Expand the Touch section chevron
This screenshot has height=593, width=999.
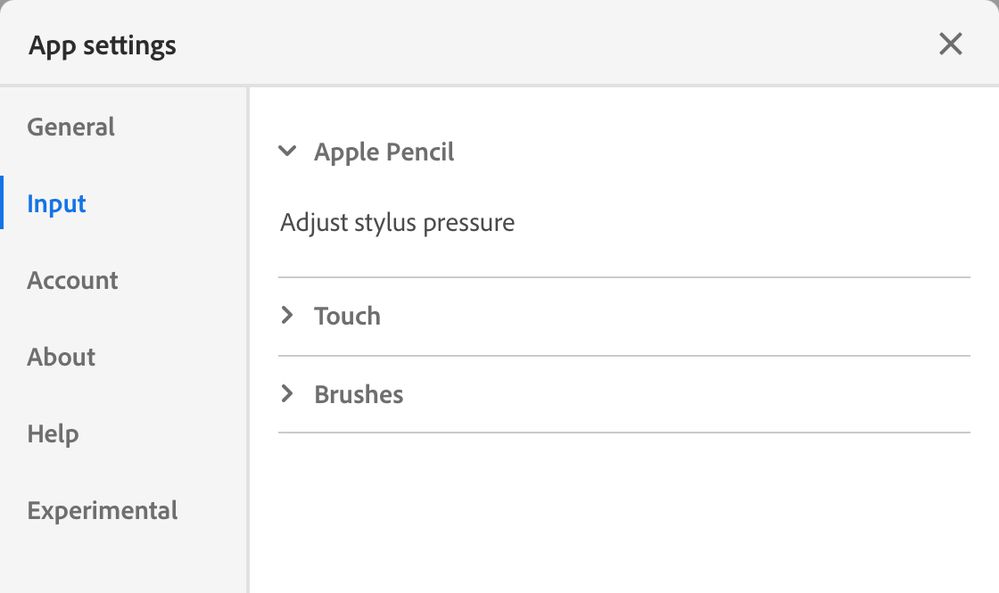[x=288, y=316]
